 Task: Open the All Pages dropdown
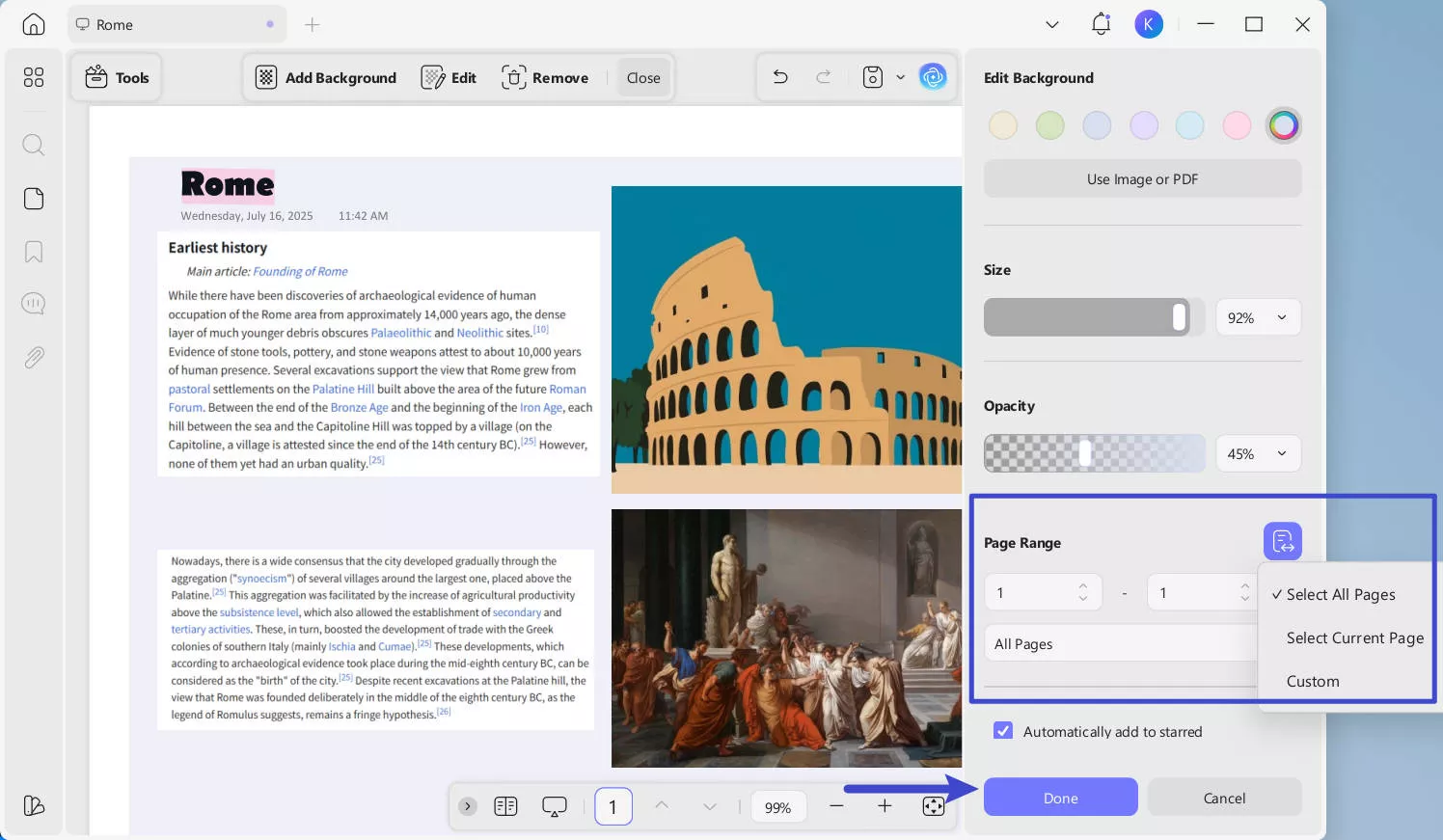coord(1120,643)
